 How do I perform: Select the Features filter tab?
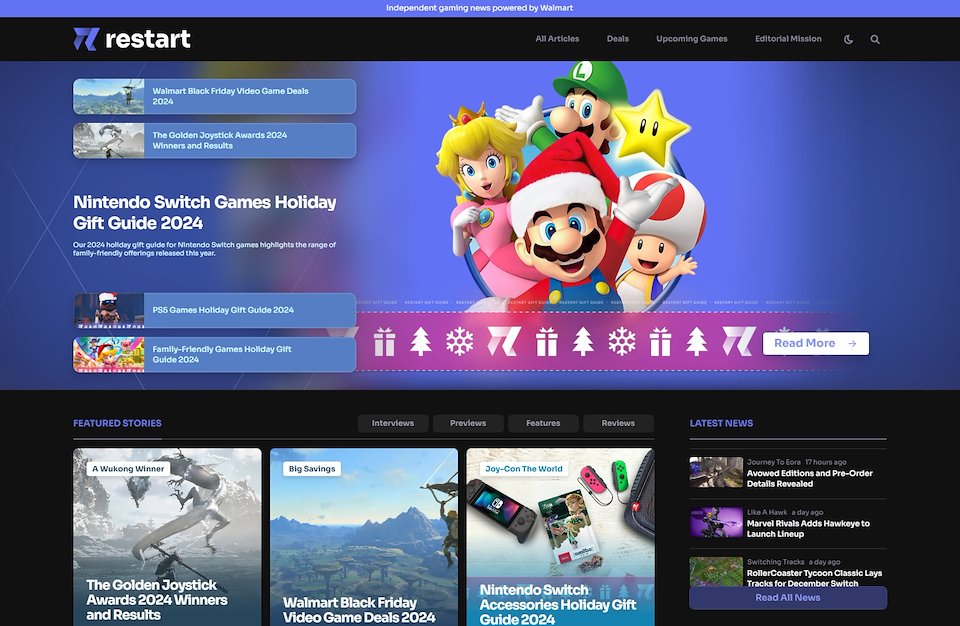tap(543, 423)
